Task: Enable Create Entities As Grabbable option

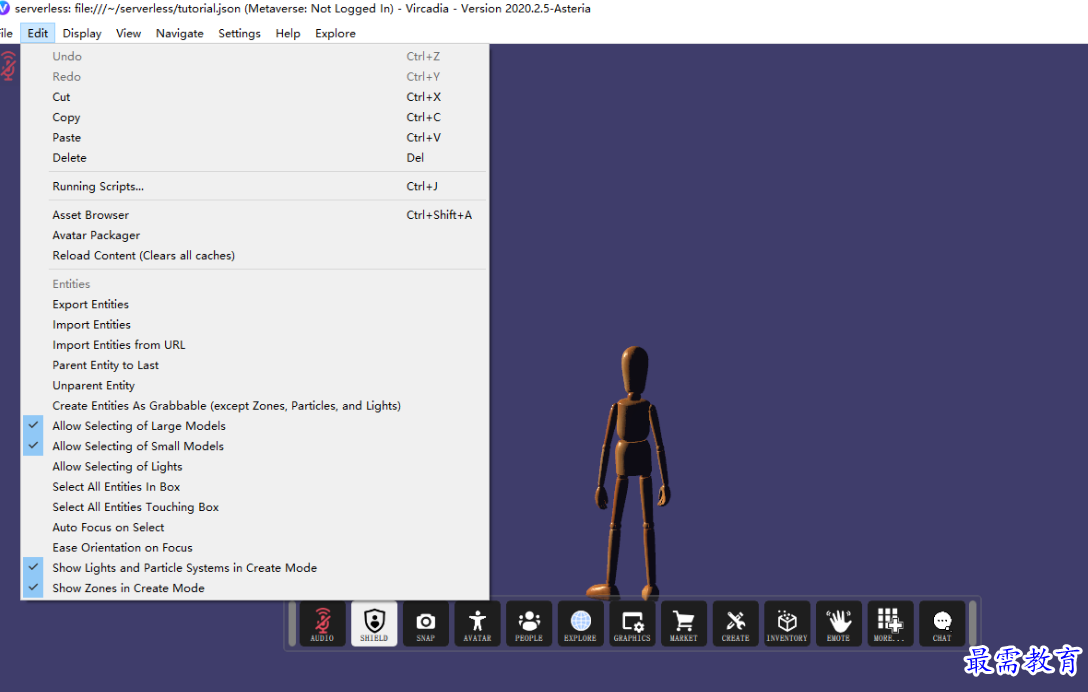Action: click(x=255, y=405)
